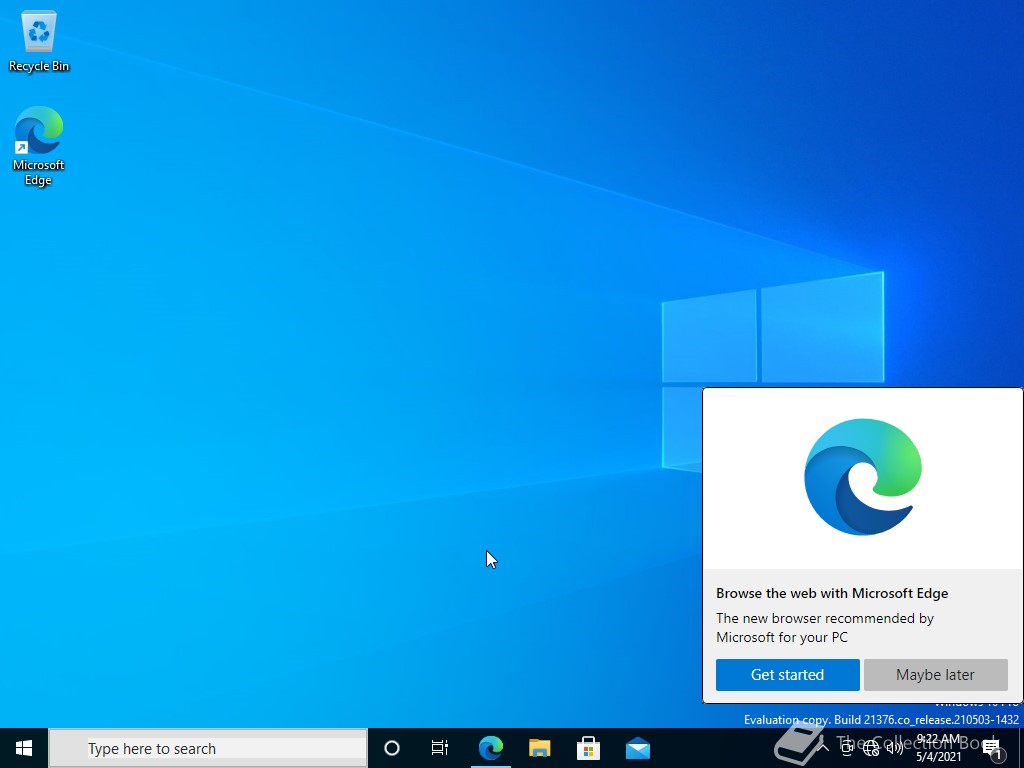Click the large Edge logo in the popup
This screenshot has height=768, width=1024.
coord(863,477)
